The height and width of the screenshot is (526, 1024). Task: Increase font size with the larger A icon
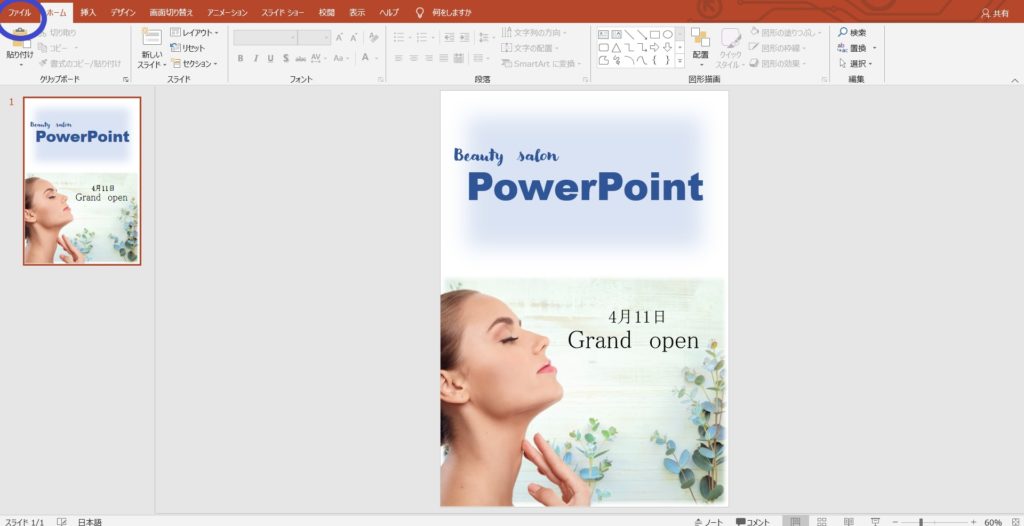(x=340, y=37)
